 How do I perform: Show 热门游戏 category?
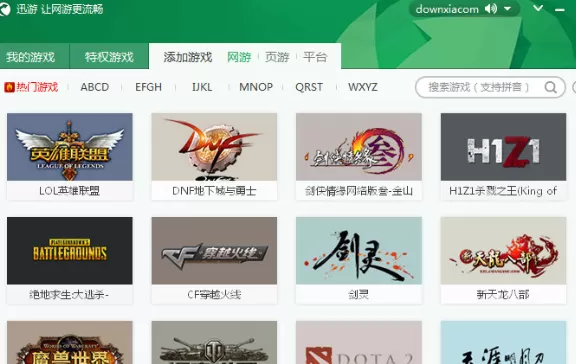tap(37, 87)
